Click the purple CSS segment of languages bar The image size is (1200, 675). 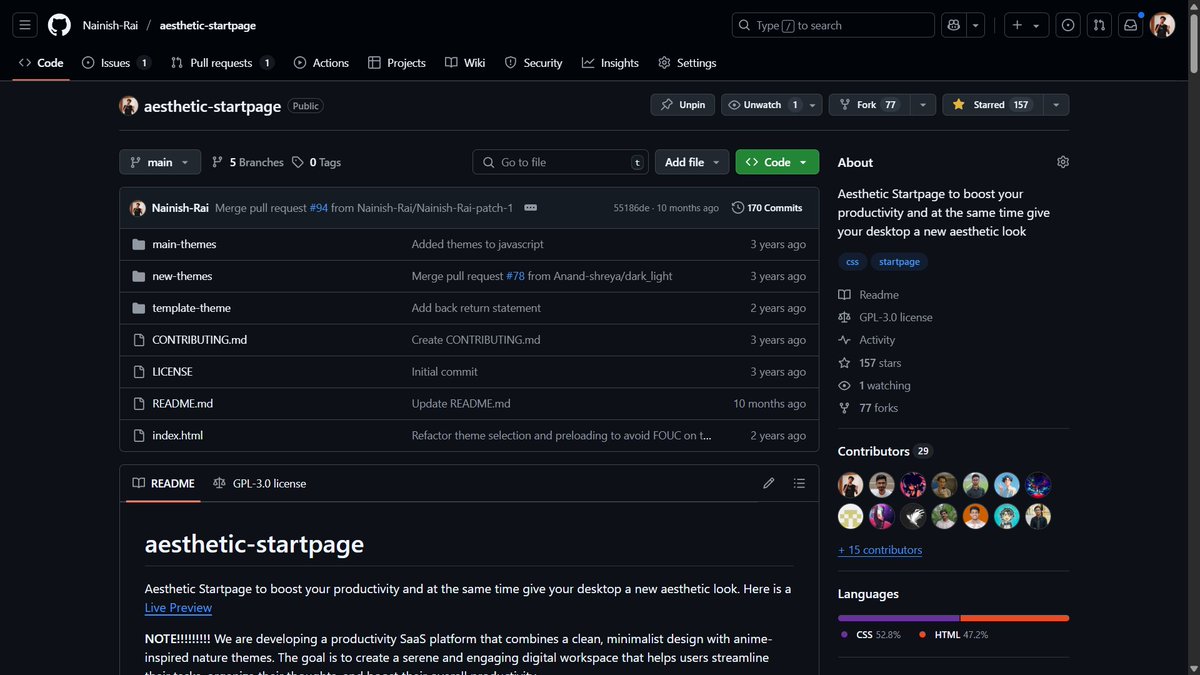click(x=898, y=618)
